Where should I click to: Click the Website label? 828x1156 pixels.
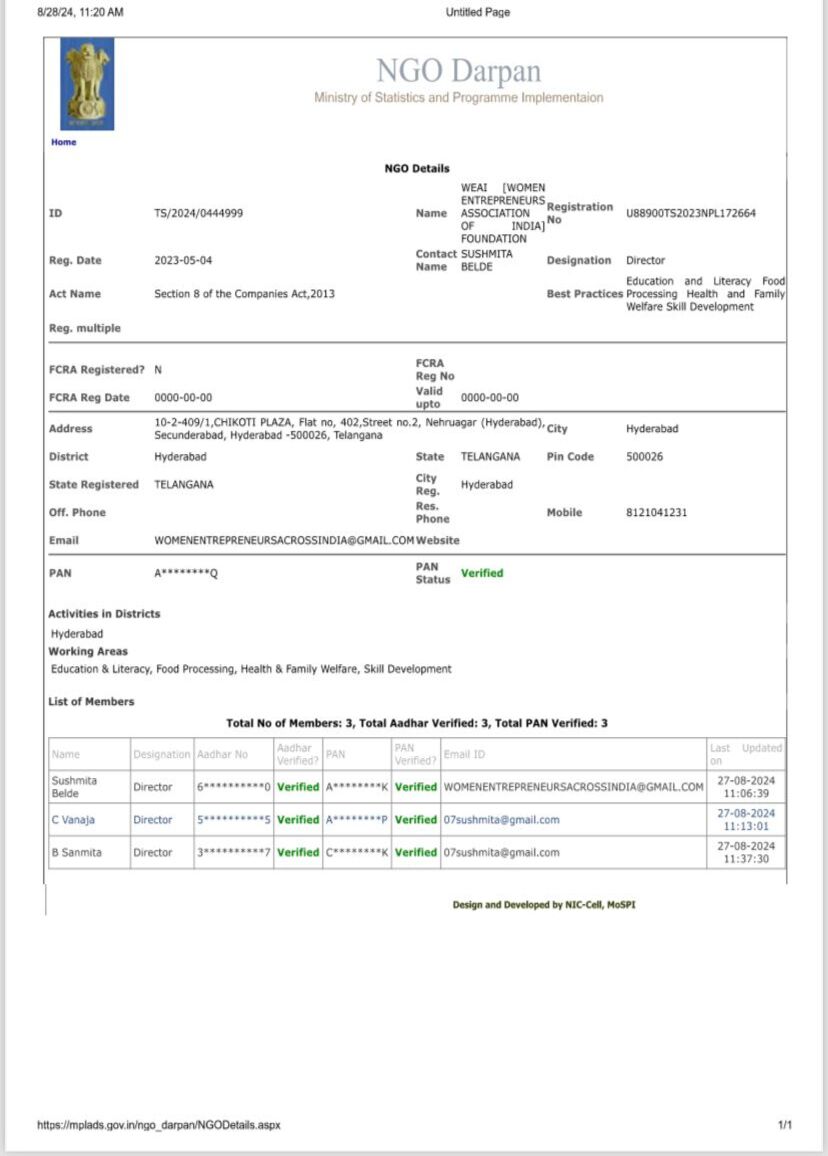[438, 540]
